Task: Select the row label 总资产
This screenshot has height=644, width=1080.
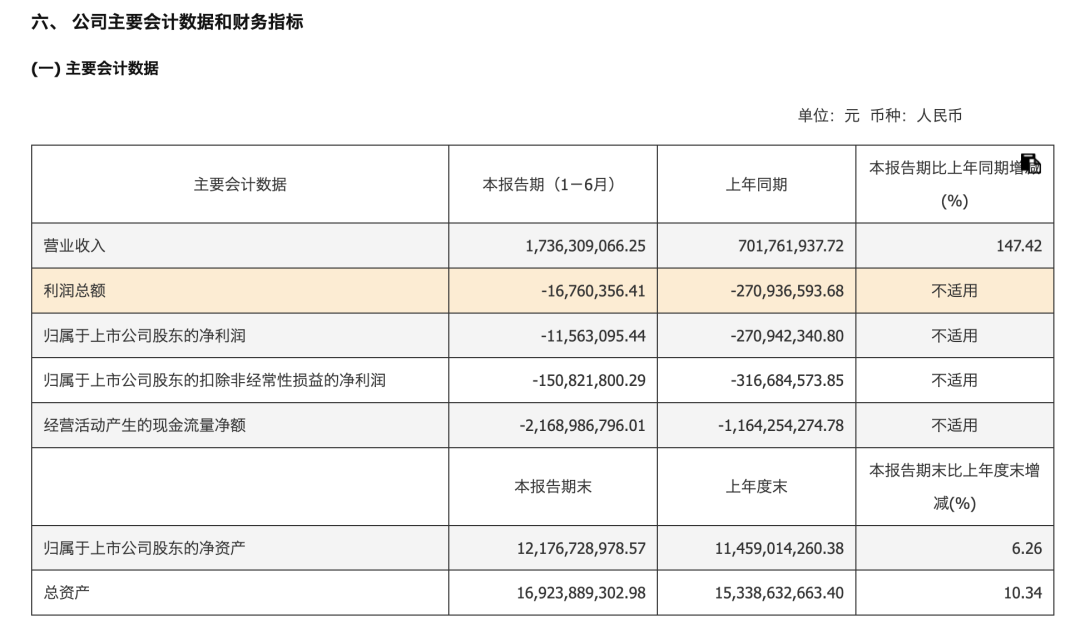Action: pyautogui.click(x=67, y=592)
